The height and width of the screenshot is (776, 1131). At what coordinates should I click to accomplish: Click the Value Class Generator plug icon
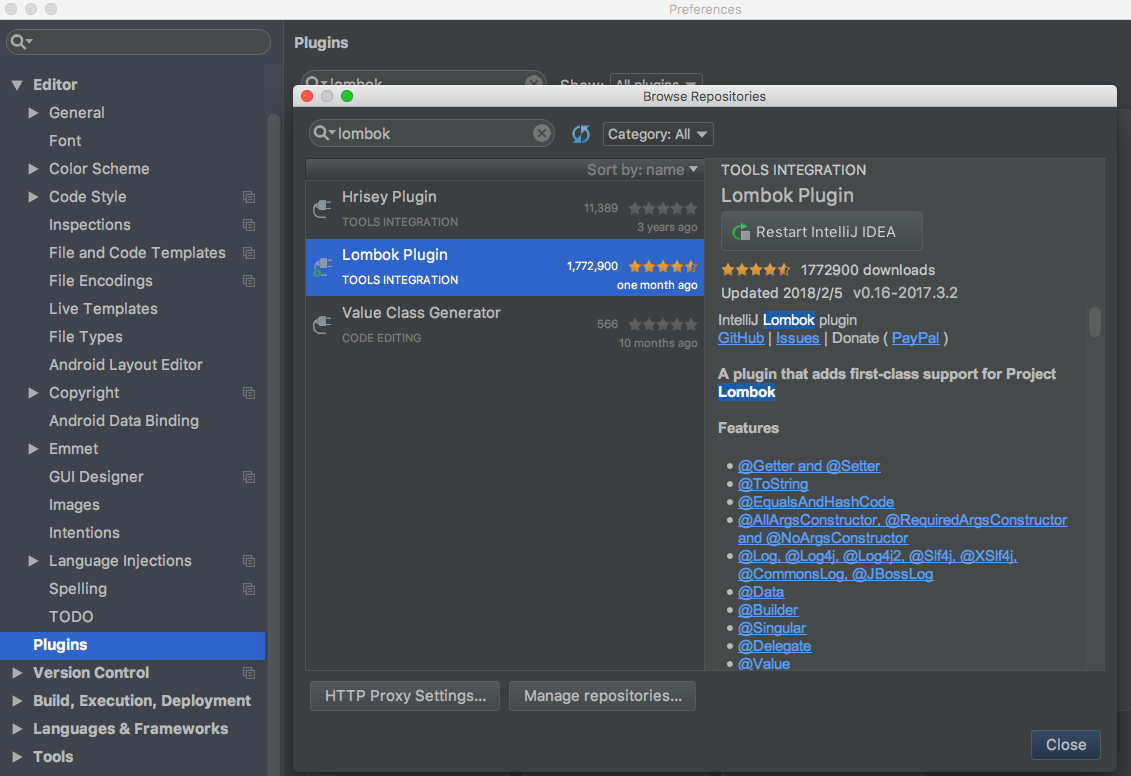[322, 325]
